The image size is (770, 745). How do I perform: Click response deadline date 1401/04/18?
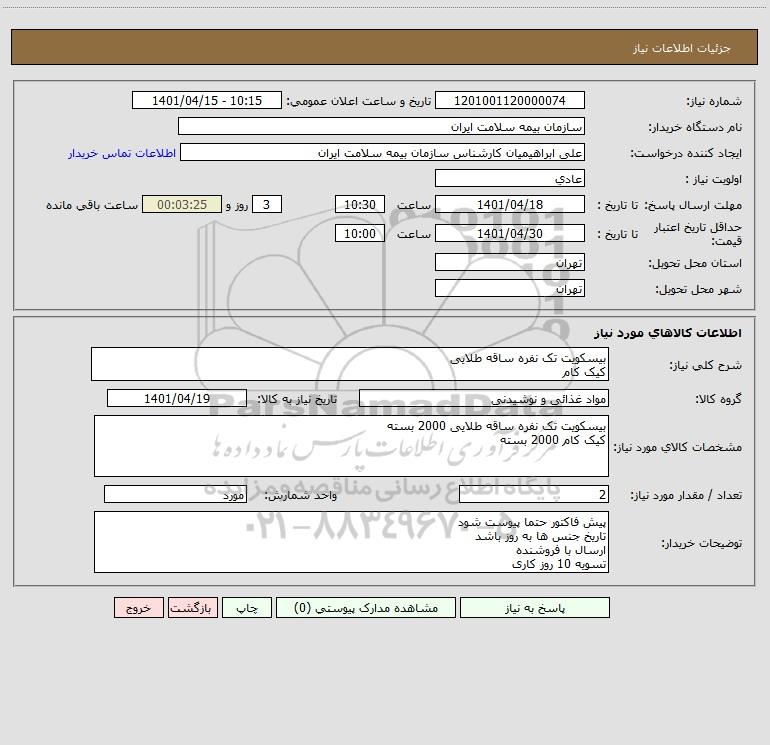coord(510,204)
